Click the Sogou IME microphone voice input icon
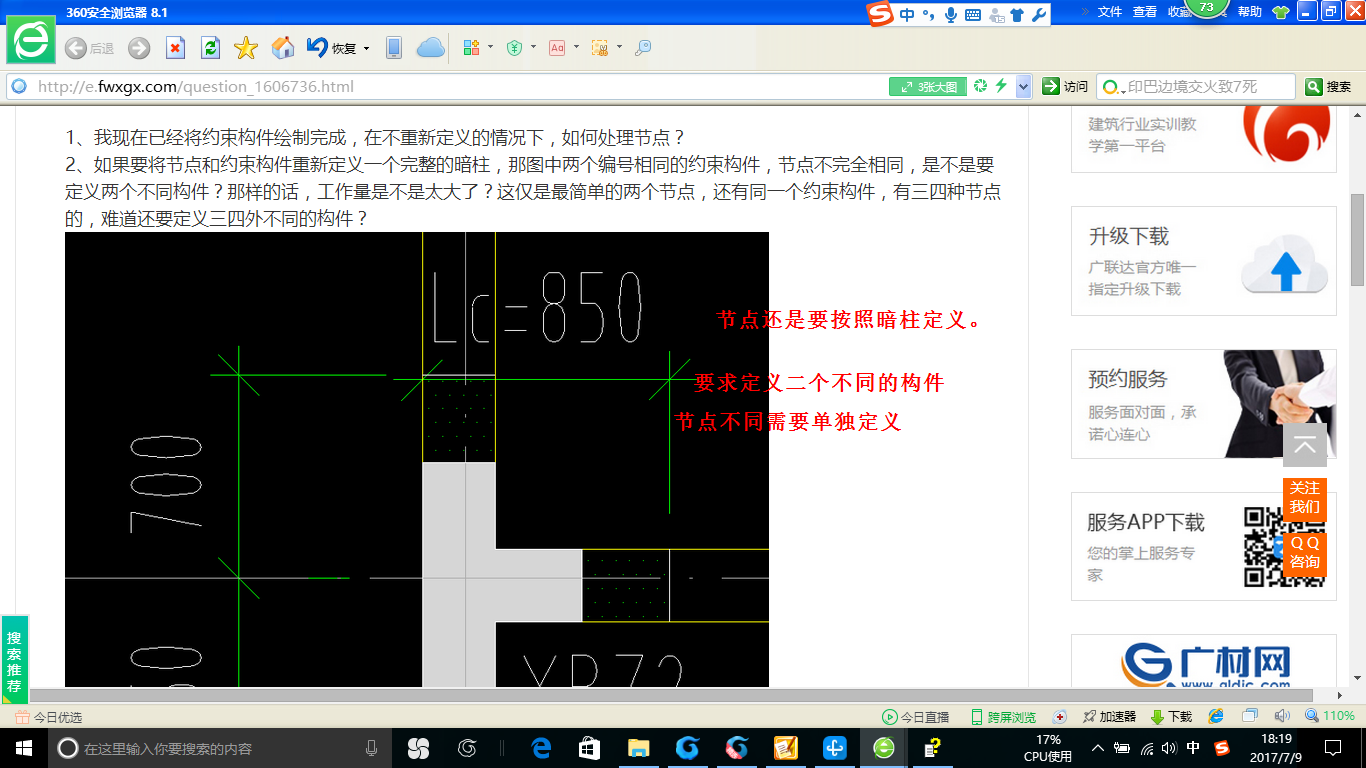 click(x=951, y=14)
